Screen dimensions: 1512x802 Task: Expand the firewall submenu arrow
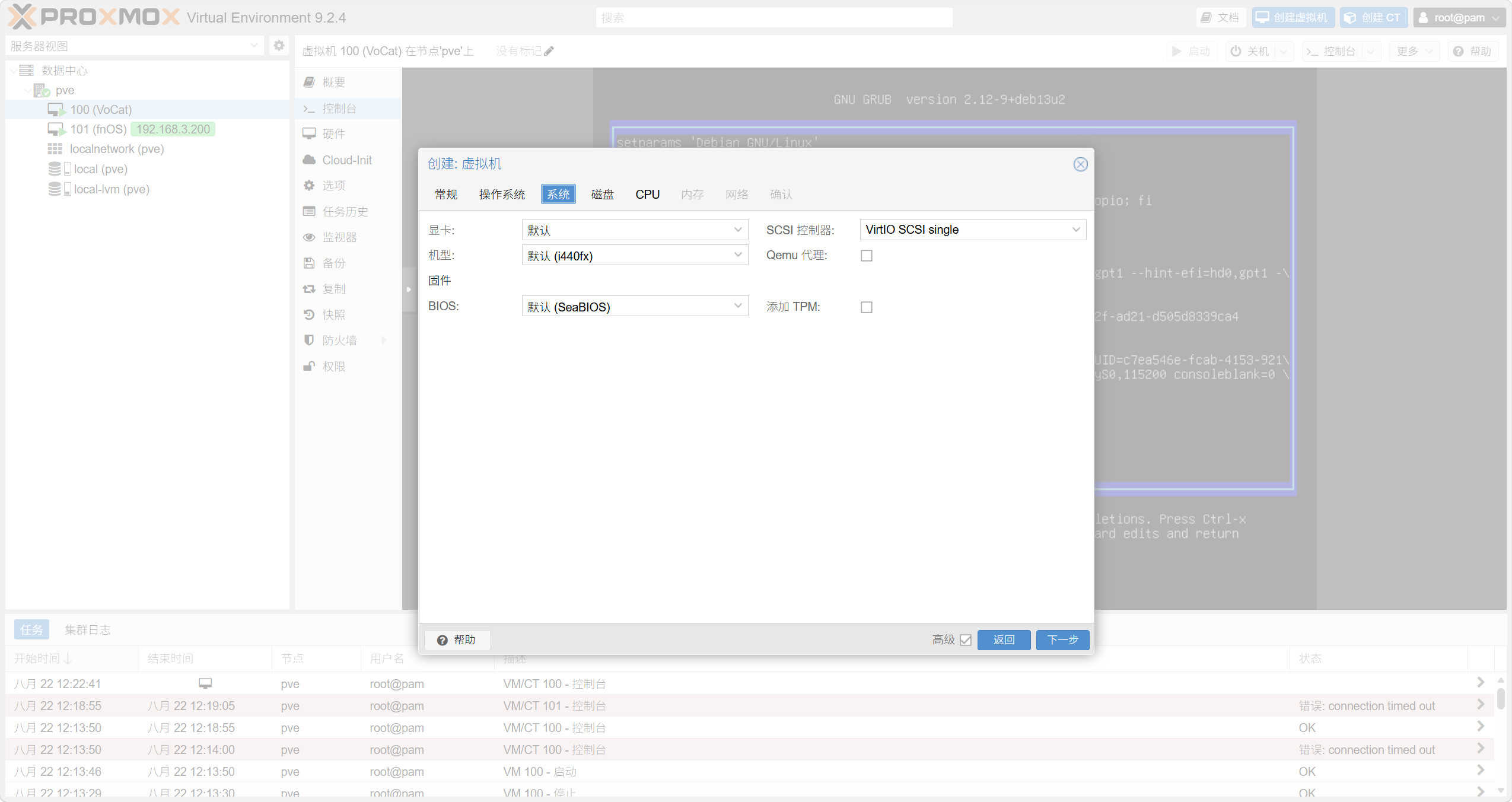(x=384, y=340)
